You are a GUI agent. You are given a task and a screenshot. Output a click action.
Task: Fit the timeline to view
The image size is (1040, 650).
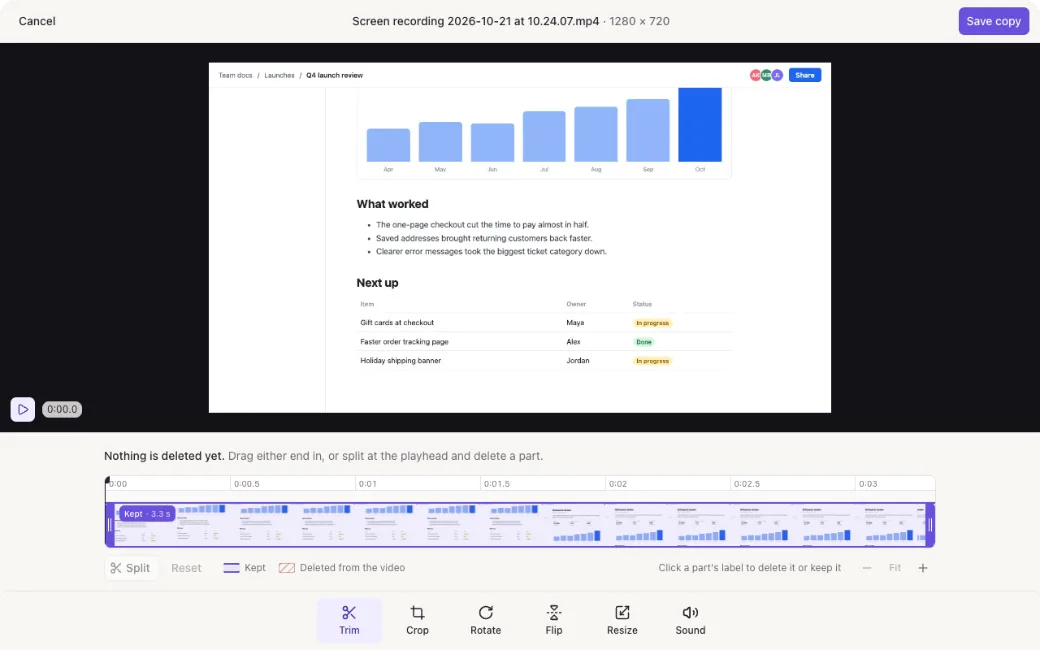(x=895, y=568)
